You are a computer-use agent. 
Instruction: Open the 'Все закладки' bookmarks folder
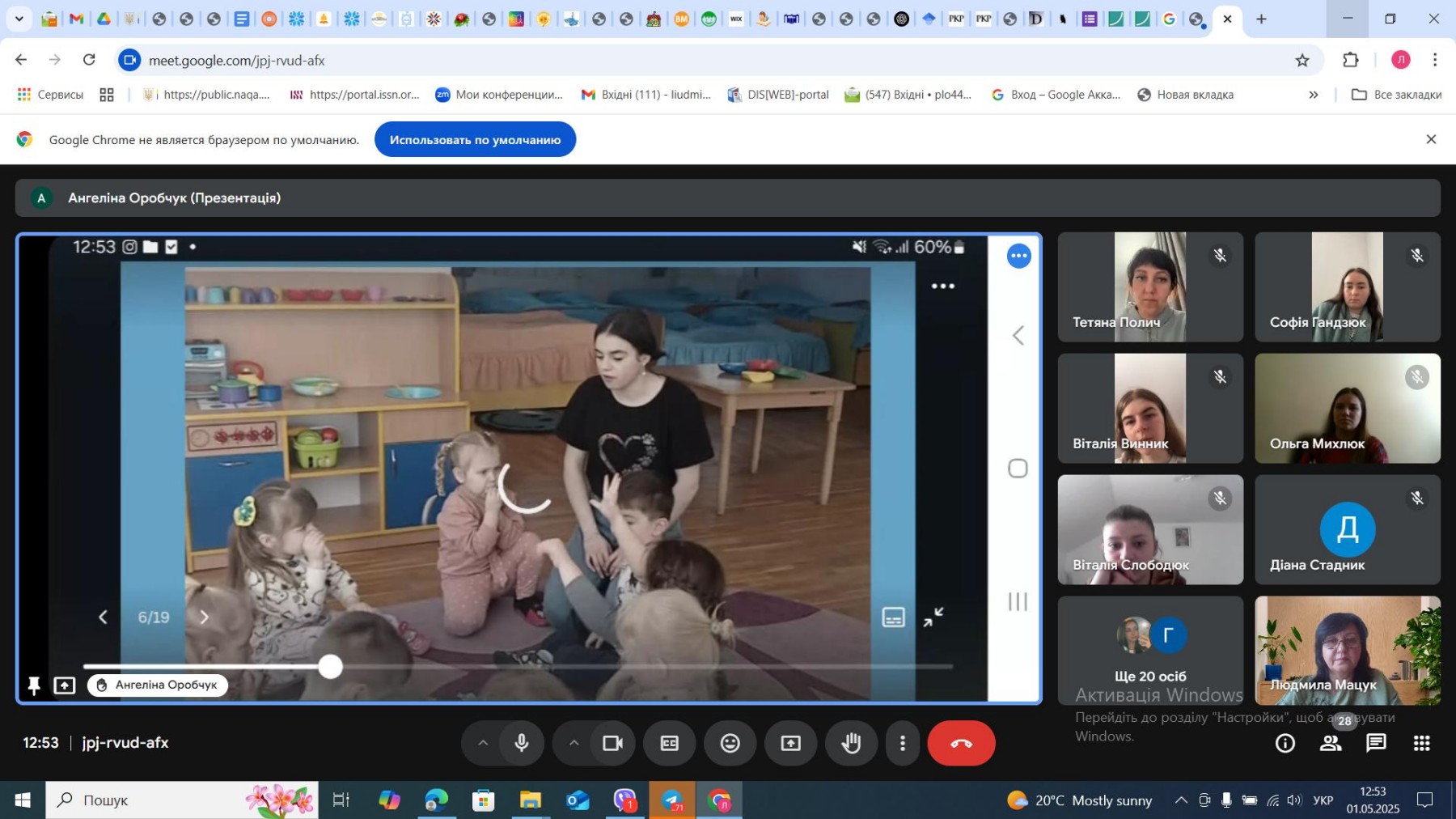[1397, 95]
